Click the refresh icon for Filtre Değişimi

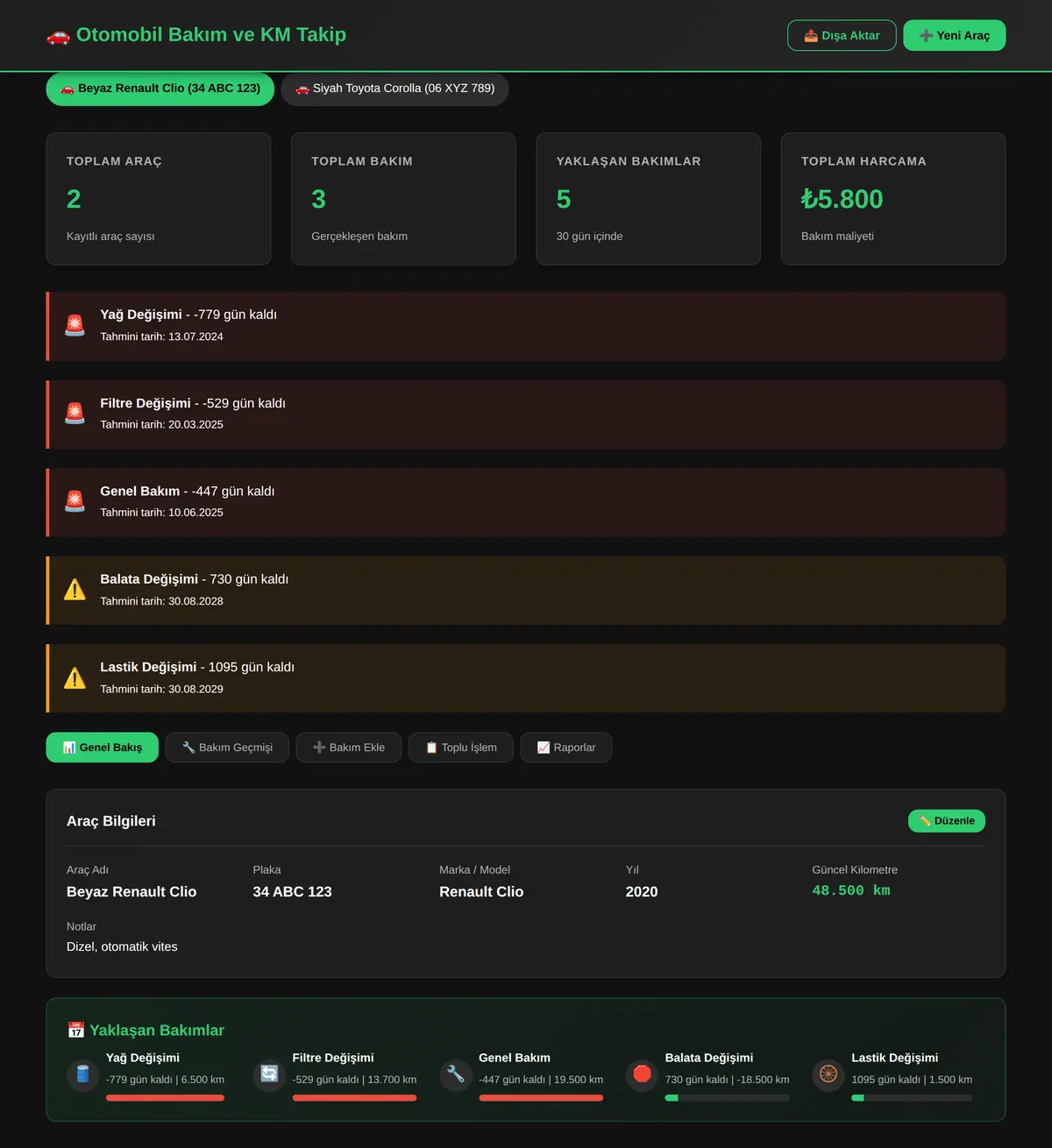(x=269, y=1074)
